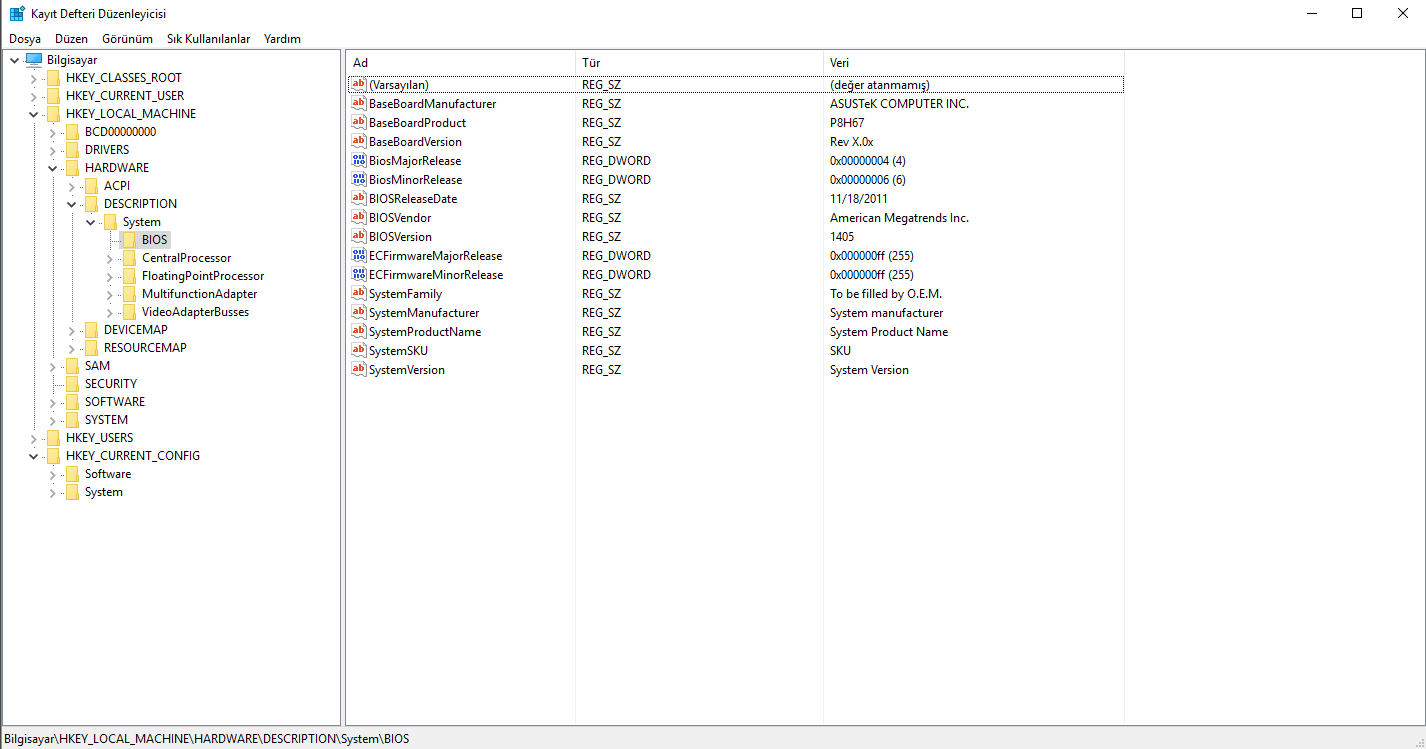Screen dimensions: 1426x749
Task: Expand the SOFTWARE key under HKEY_LOCAL_MACHINE
Action: coord(53,402)
